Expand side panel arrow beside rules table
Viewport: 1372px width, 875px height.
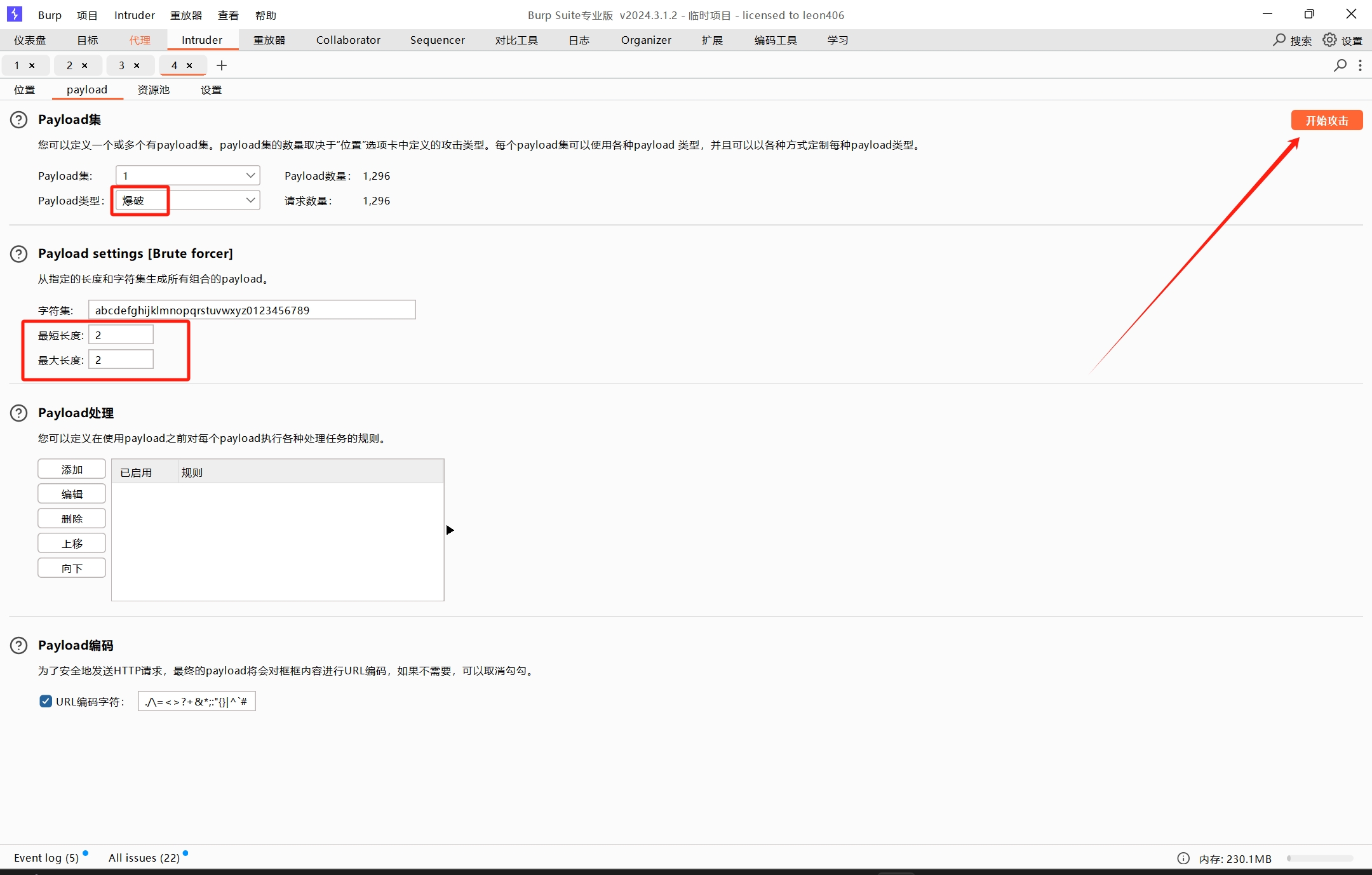(x=450, y=530)
